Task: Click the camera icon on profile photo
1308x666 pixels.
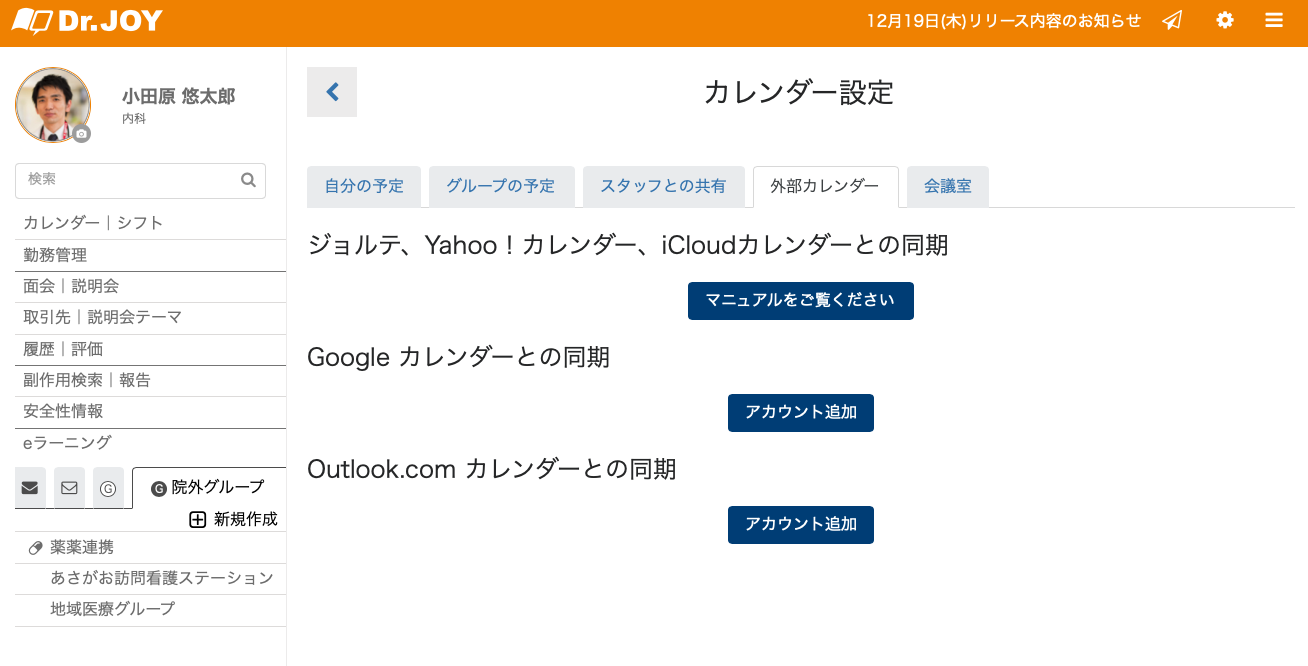Action: point(82,133)
